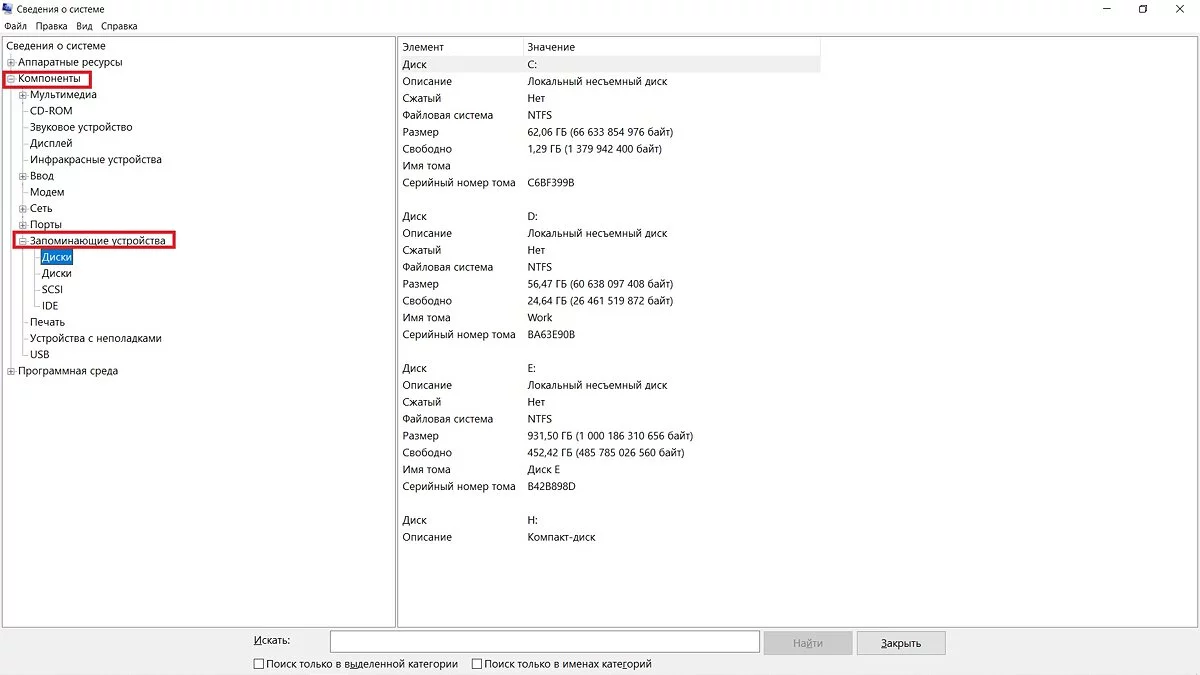Screen dimensions: 1200x675
Task: Open the Вид menu
Action: (84, 26)
